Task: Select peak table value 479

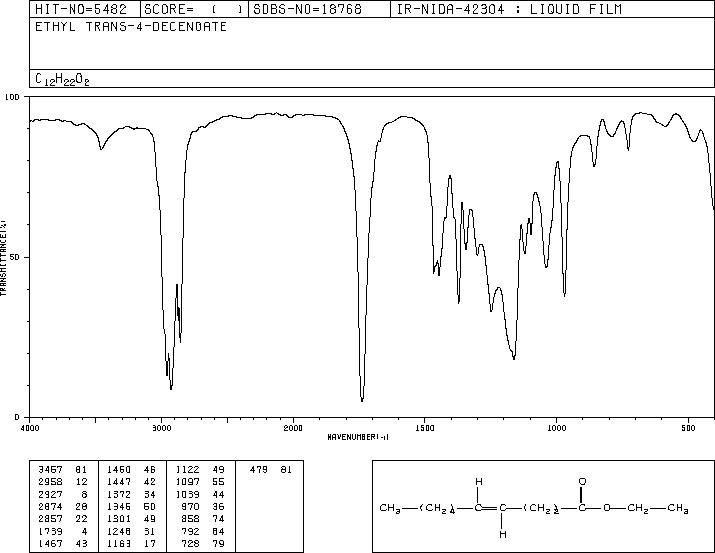Action: pyautogui.click(x=259, y=469)
